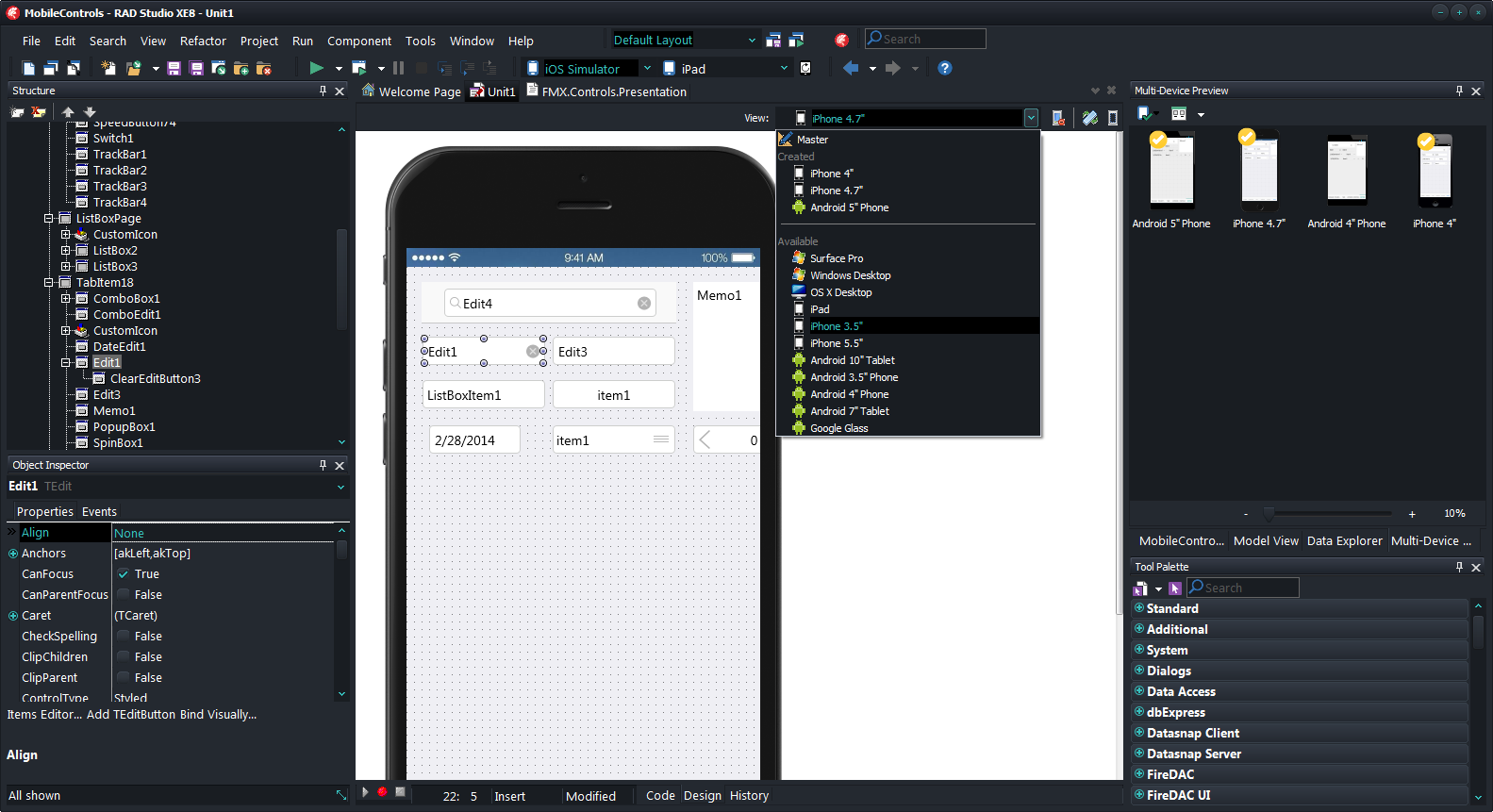The height and width of the screenshot is (812, 1493).
Task: Open the Default Layout dropdown
Action: click(752, 40)
